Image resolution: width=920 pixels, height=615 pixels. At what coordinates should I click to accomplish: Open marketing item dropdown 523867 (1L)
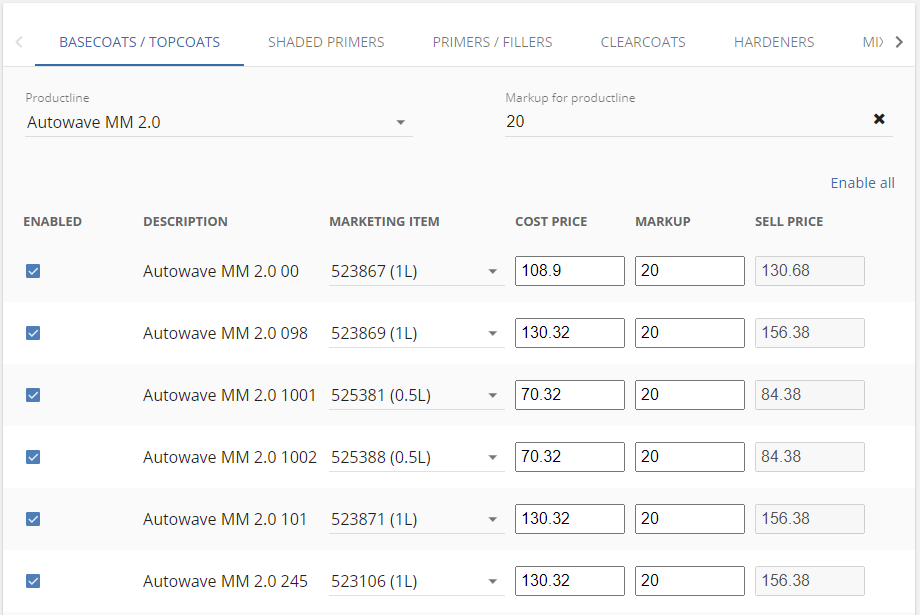pyautogui.click(x=416, y=271)
